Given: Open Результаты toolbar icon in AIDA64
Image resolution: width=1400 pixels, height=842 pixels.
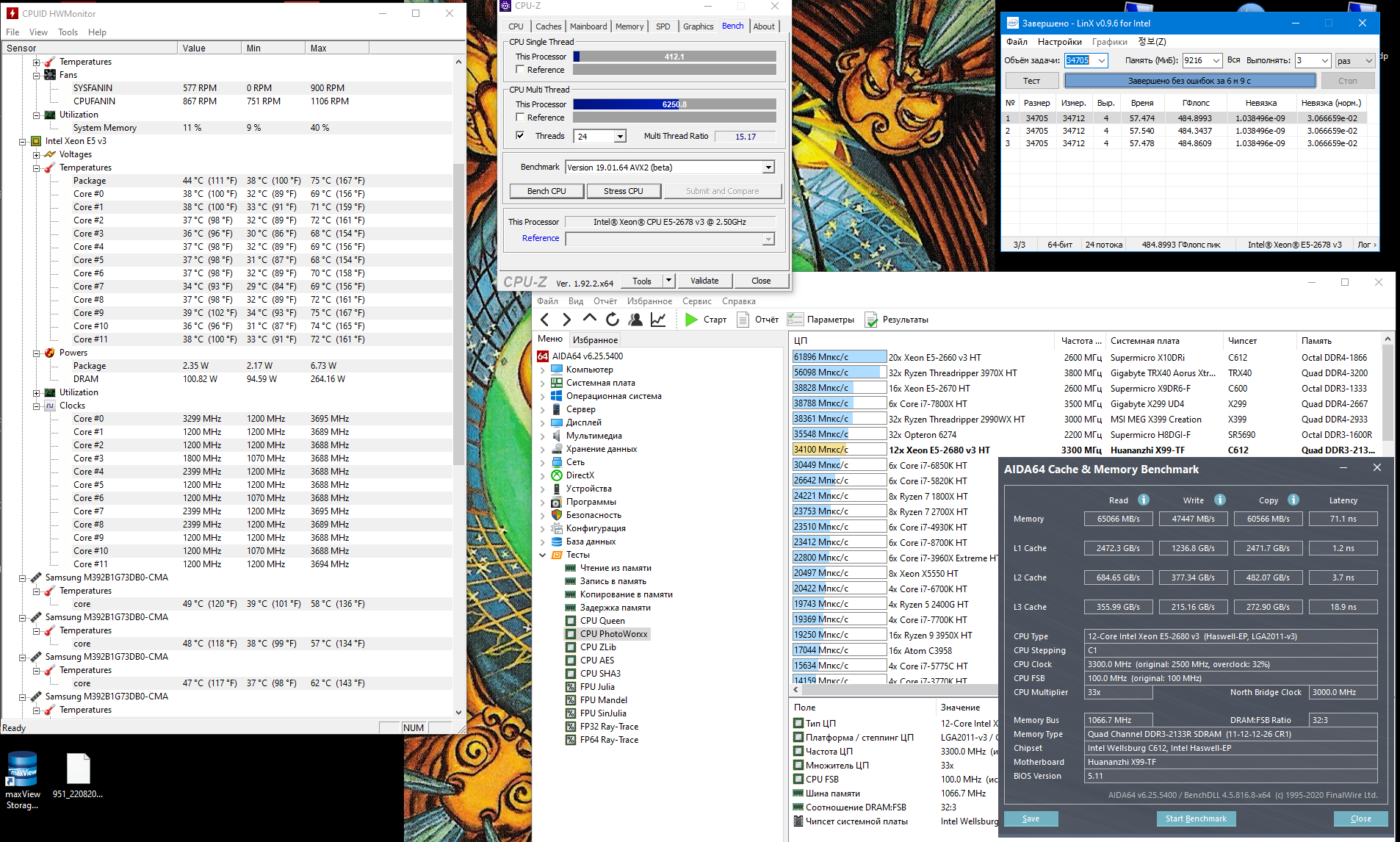Looking at the screenshot, I should pos(871,320).
